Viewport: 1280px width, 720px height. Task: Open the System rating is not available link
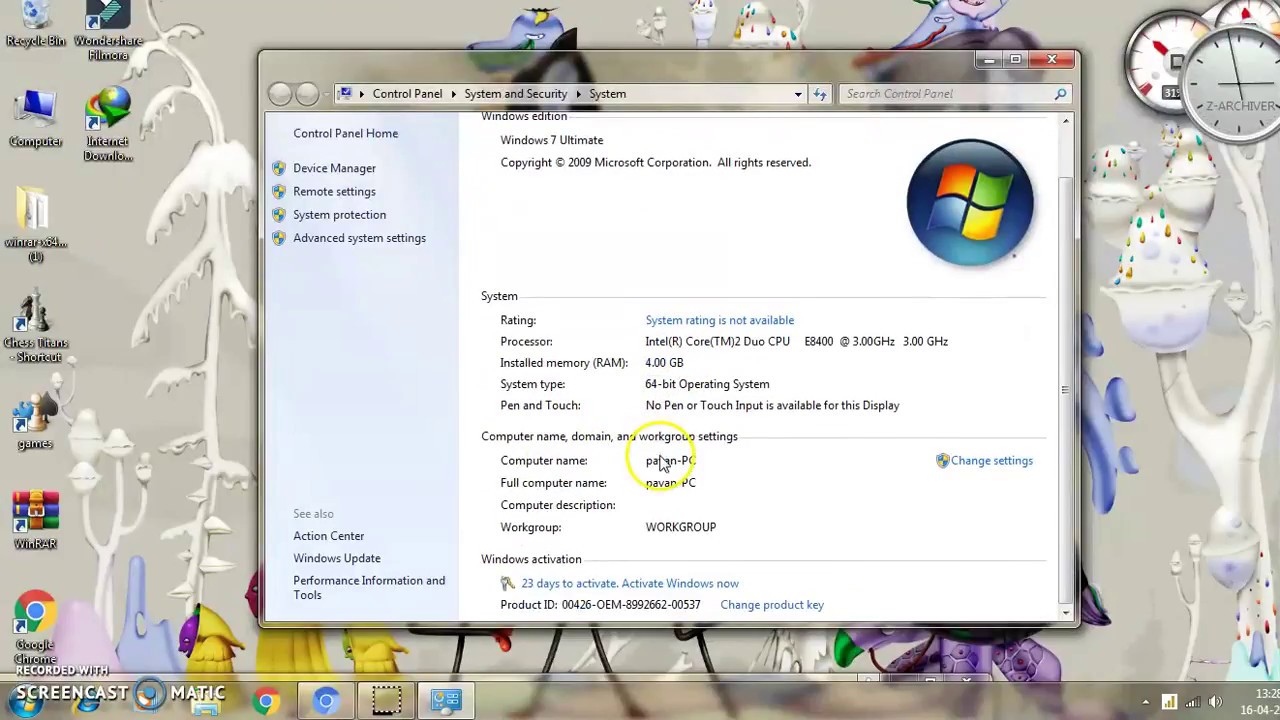719,320
